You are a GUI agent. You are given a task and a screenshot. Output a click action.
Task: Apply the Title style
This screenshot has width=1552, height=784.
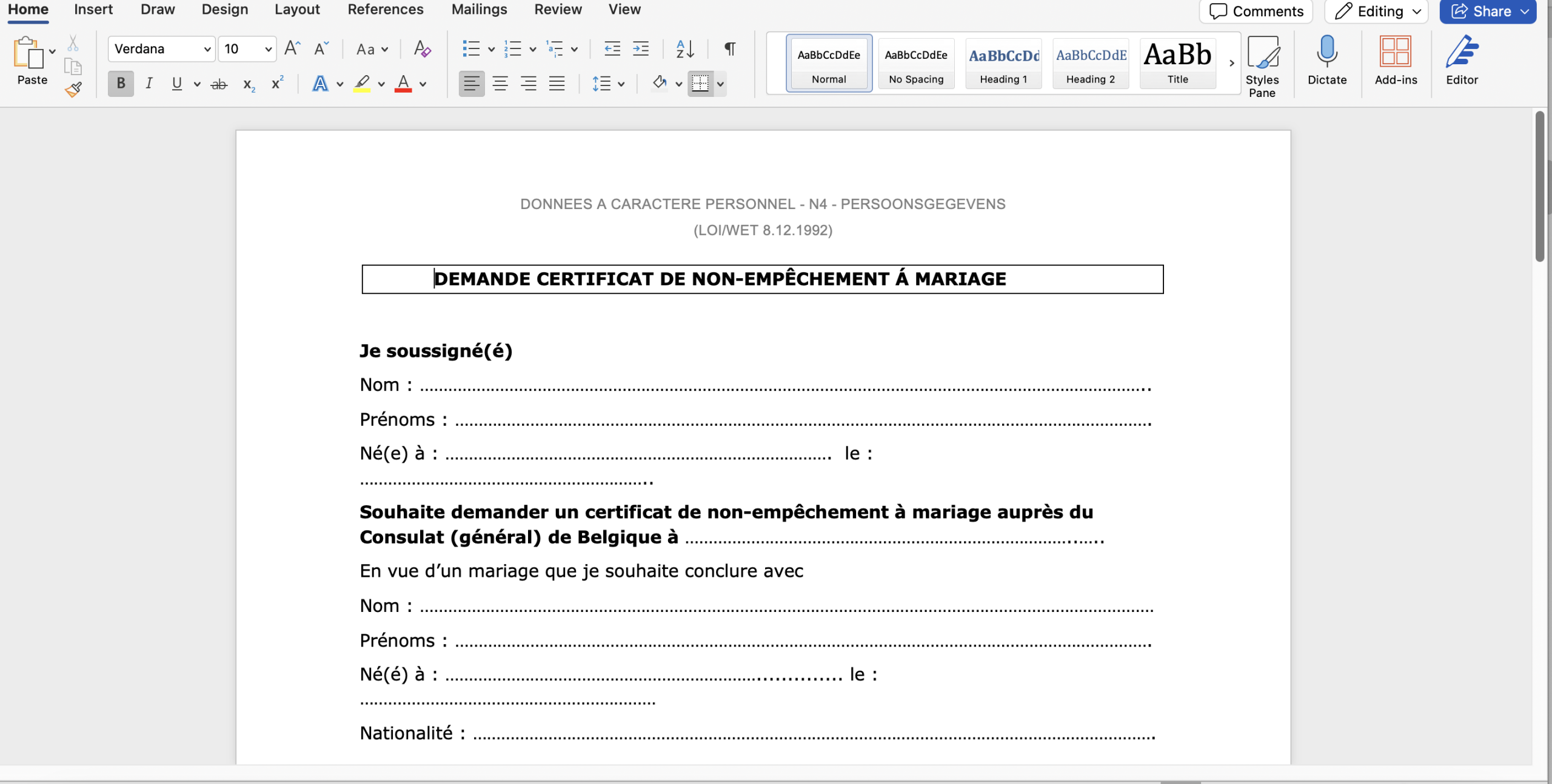pos(1178,63)
